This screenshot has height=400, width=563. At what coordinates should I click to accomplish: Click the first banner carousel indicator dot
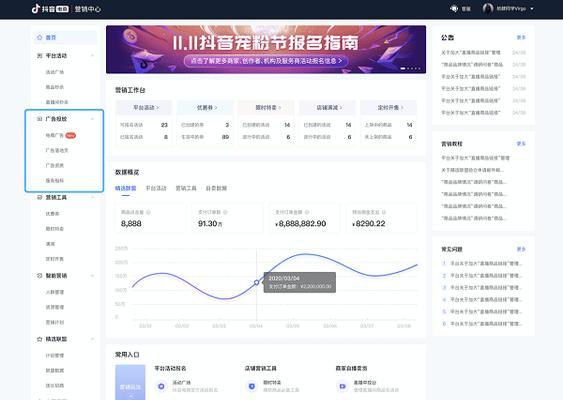(x=403, y=69)
